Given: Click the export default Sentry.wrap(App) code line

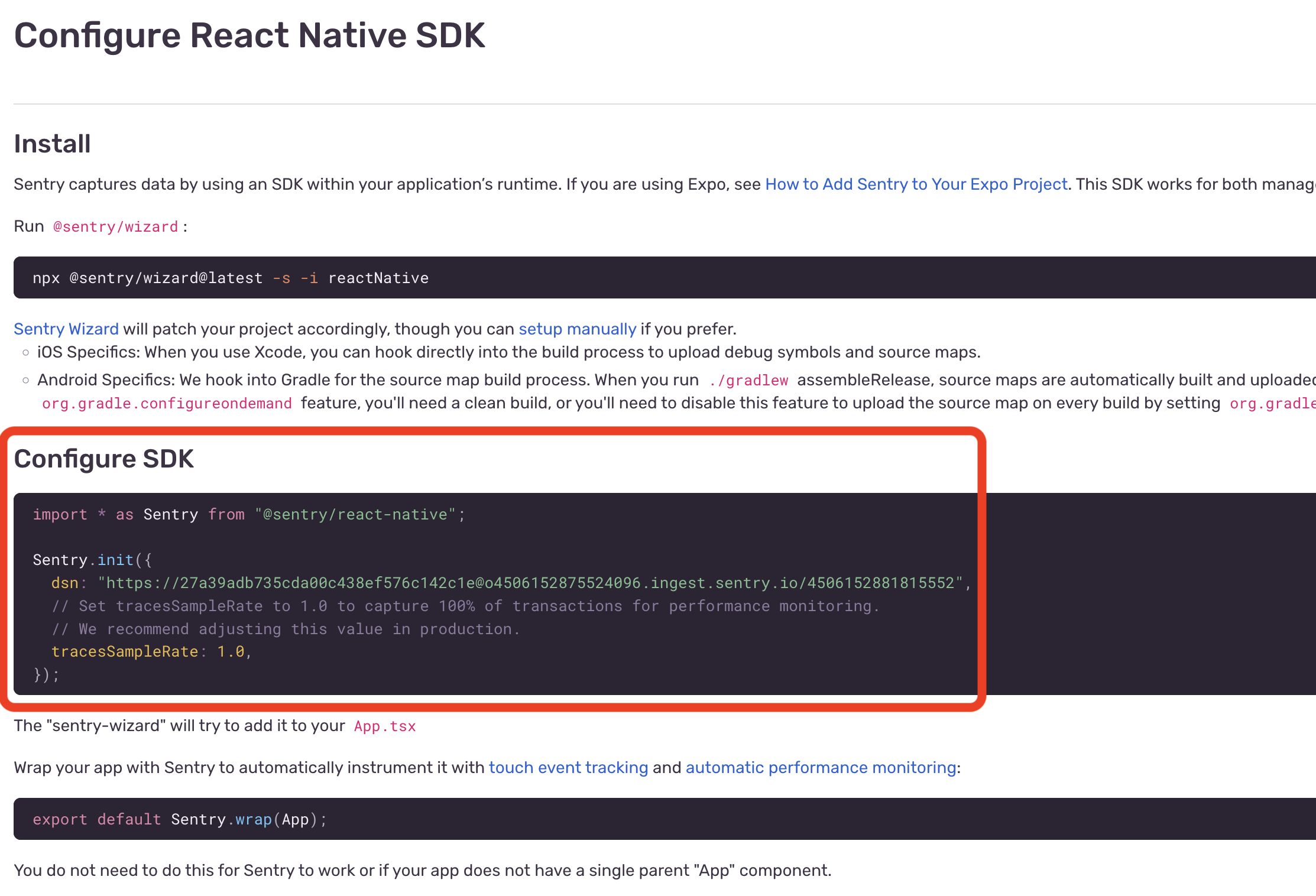Looking at the screenshot, I should [180, 820].
